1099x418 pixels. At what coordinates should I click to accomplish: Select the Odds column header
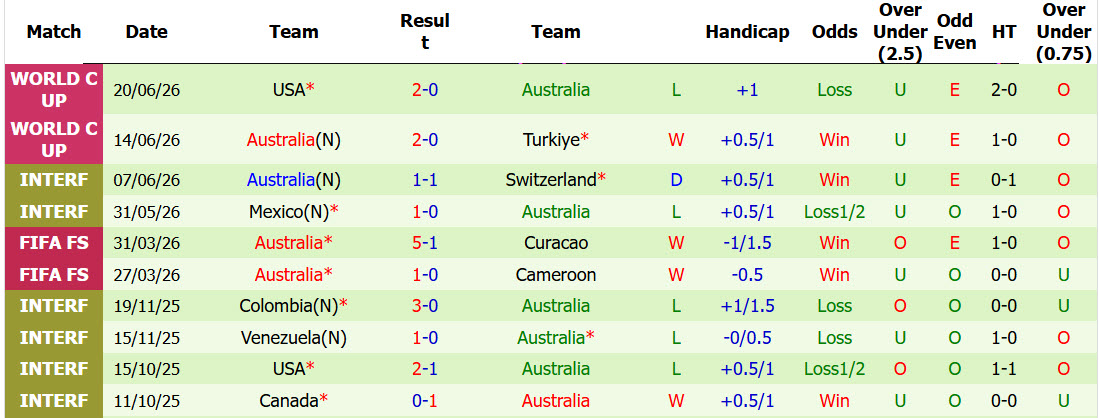[x=835, y=32]
